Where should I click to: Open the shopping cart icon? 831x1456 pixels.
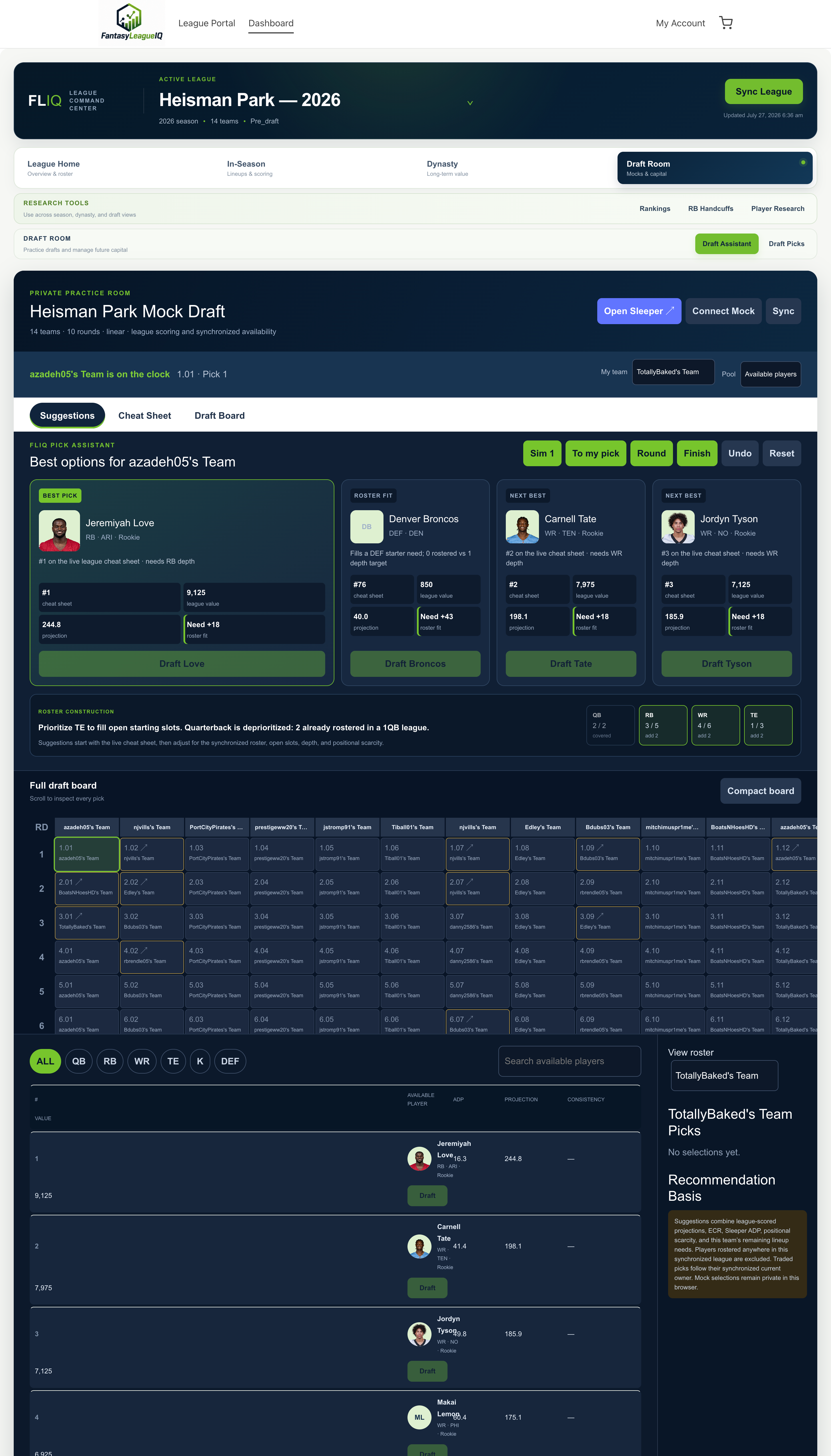click(x=726, y=23)
